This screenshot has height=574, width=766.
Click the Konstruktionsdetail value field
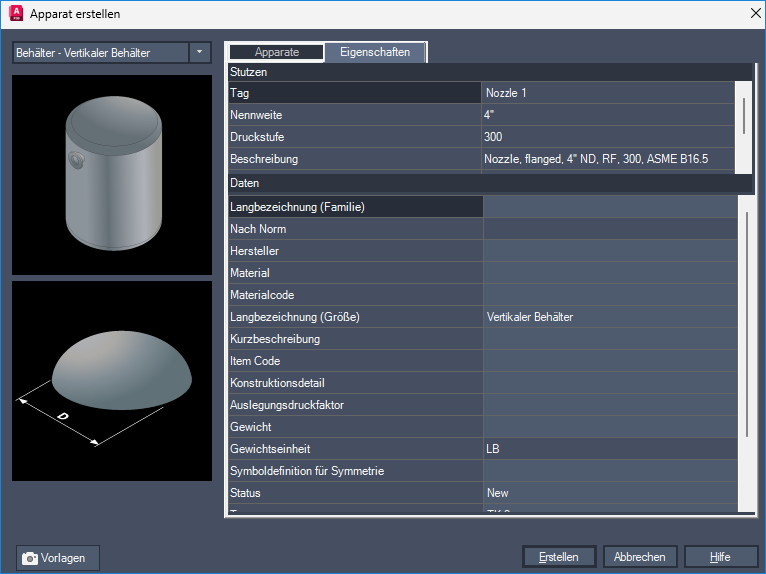610,383
